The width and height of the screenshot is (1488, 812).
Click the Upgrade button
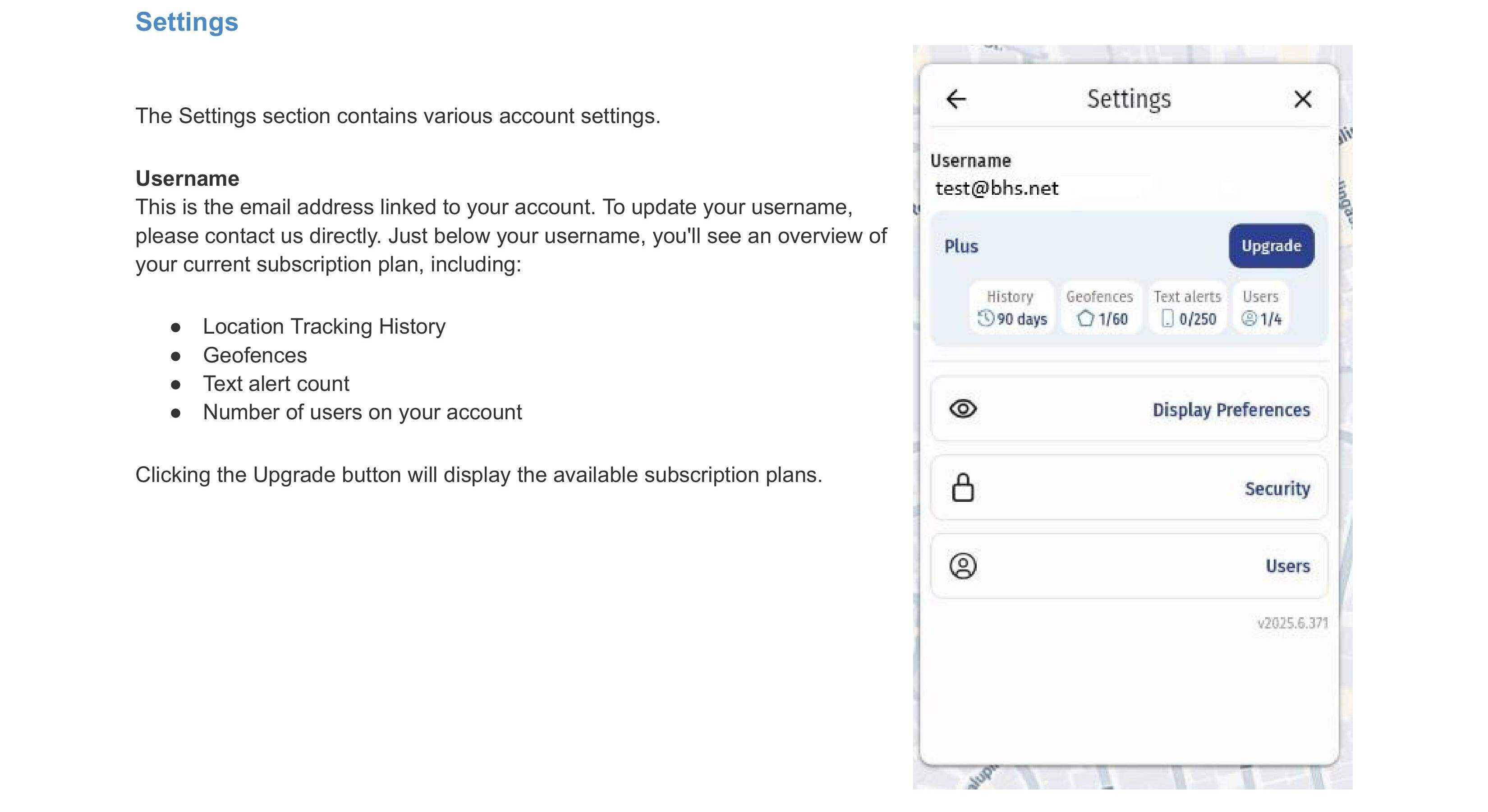click(1271, 246)
